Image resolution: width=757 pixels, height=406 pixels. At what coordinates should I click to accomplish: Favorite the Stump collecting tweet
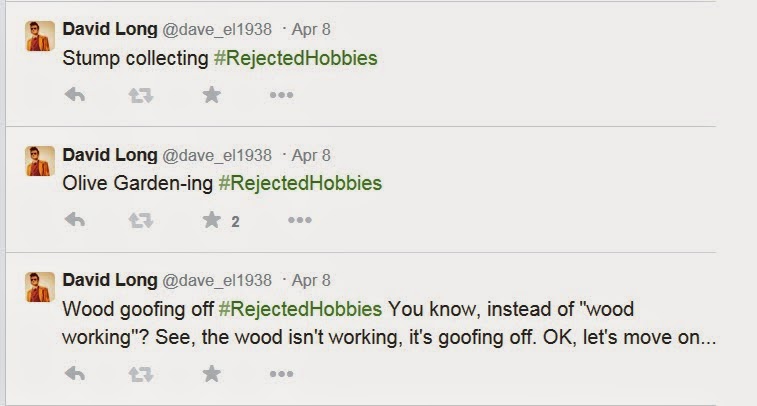[x=211, y=95]
